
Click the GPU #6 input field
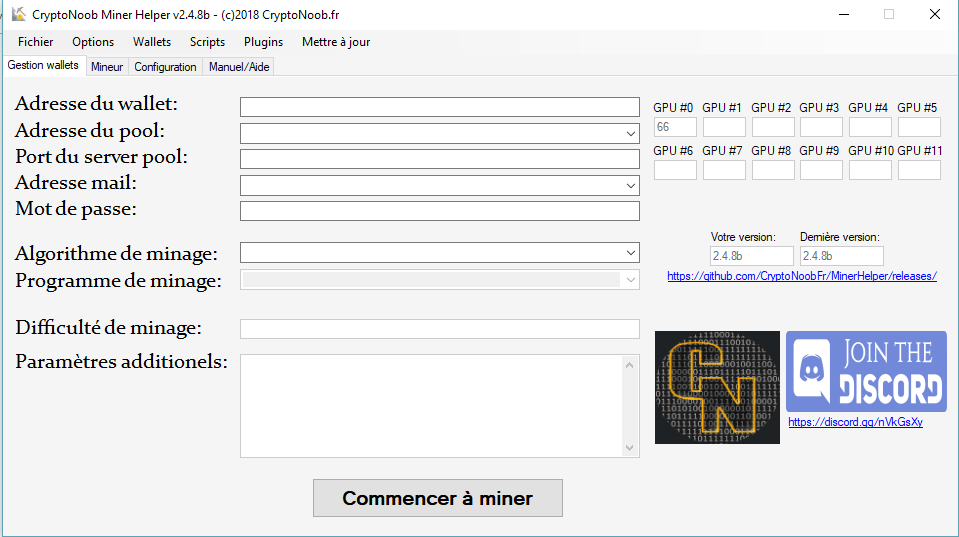coord(675,170)
